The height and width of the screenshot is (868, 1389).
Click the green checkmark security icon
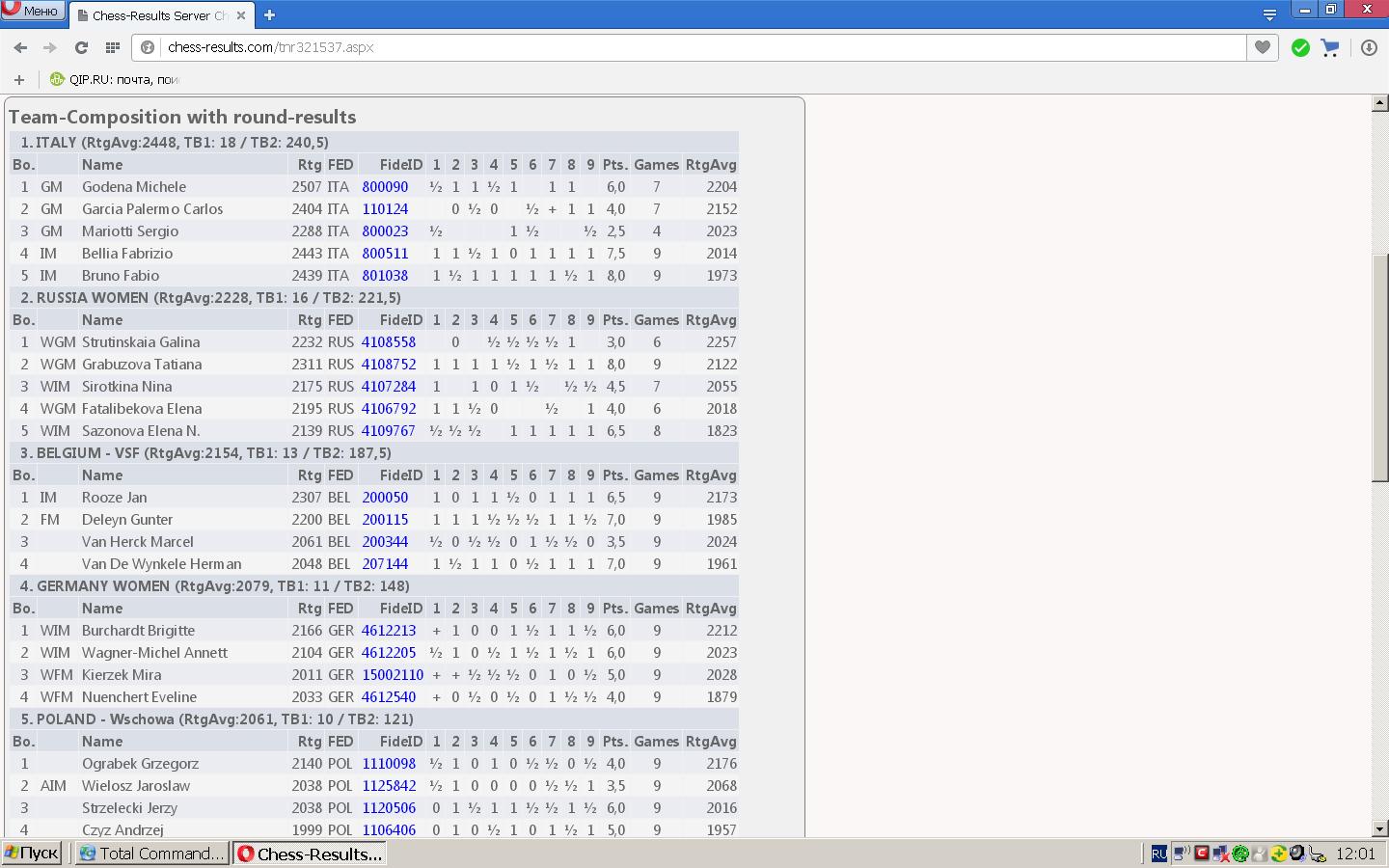pos(1300,47)
